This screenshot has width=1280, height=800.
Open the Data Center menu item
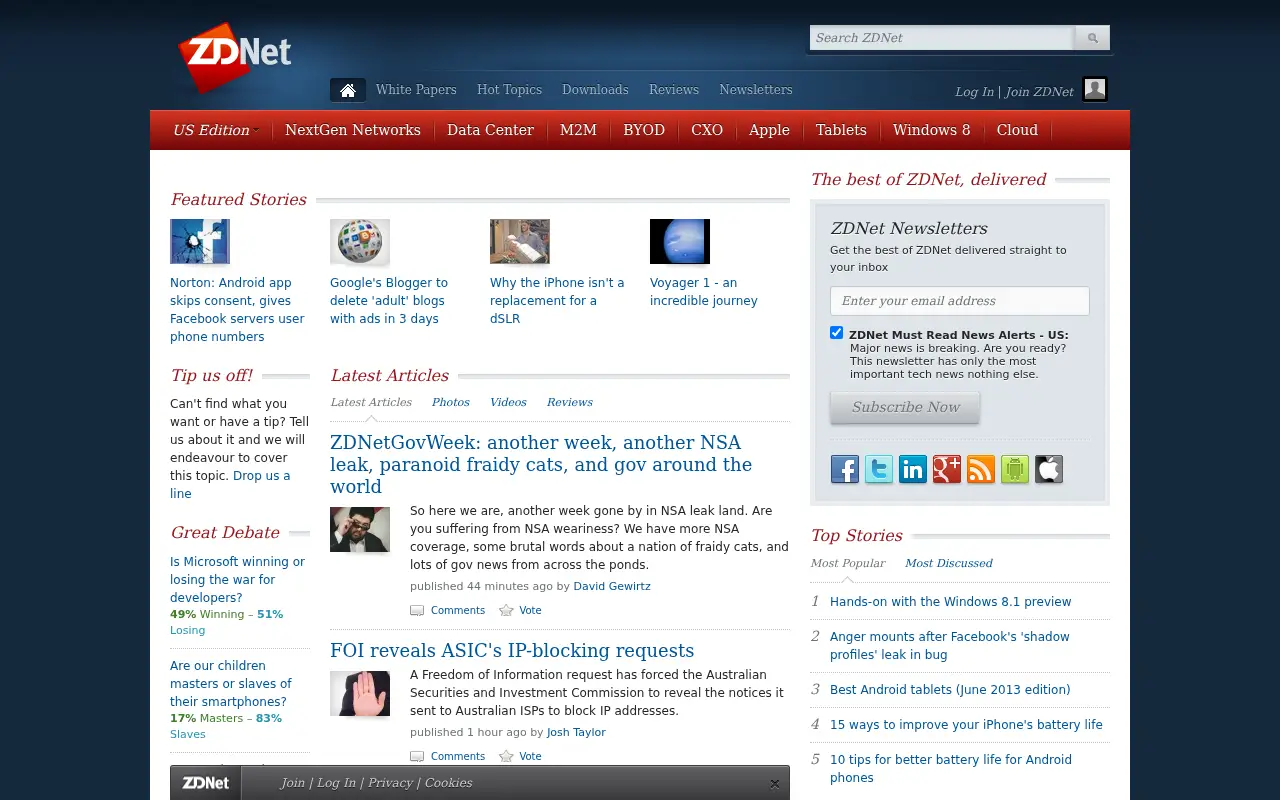pyautogui.click(x=491, y=130)
